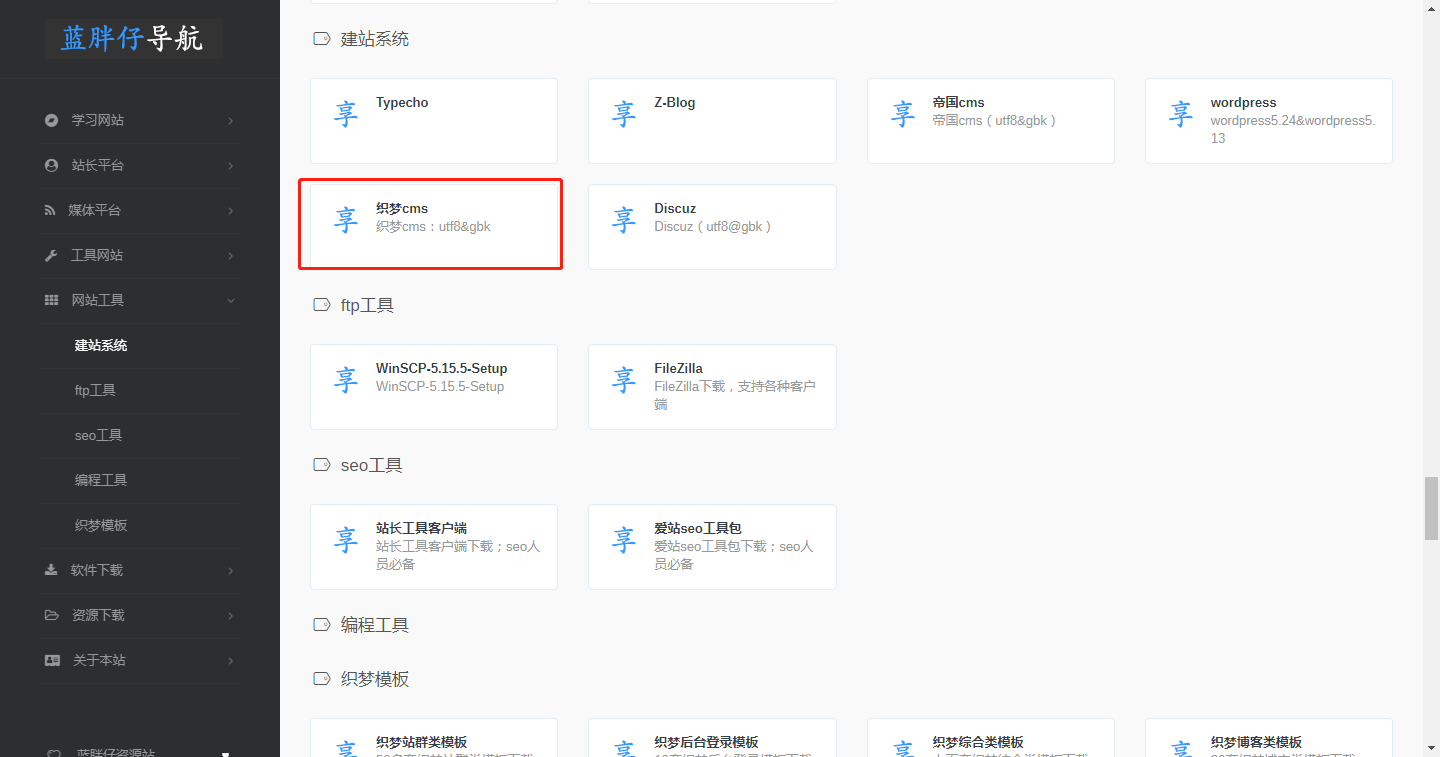Expand the 媒体平台 chevron arrow
Viewport: 1440px width, 757px height.
[230, 210]
